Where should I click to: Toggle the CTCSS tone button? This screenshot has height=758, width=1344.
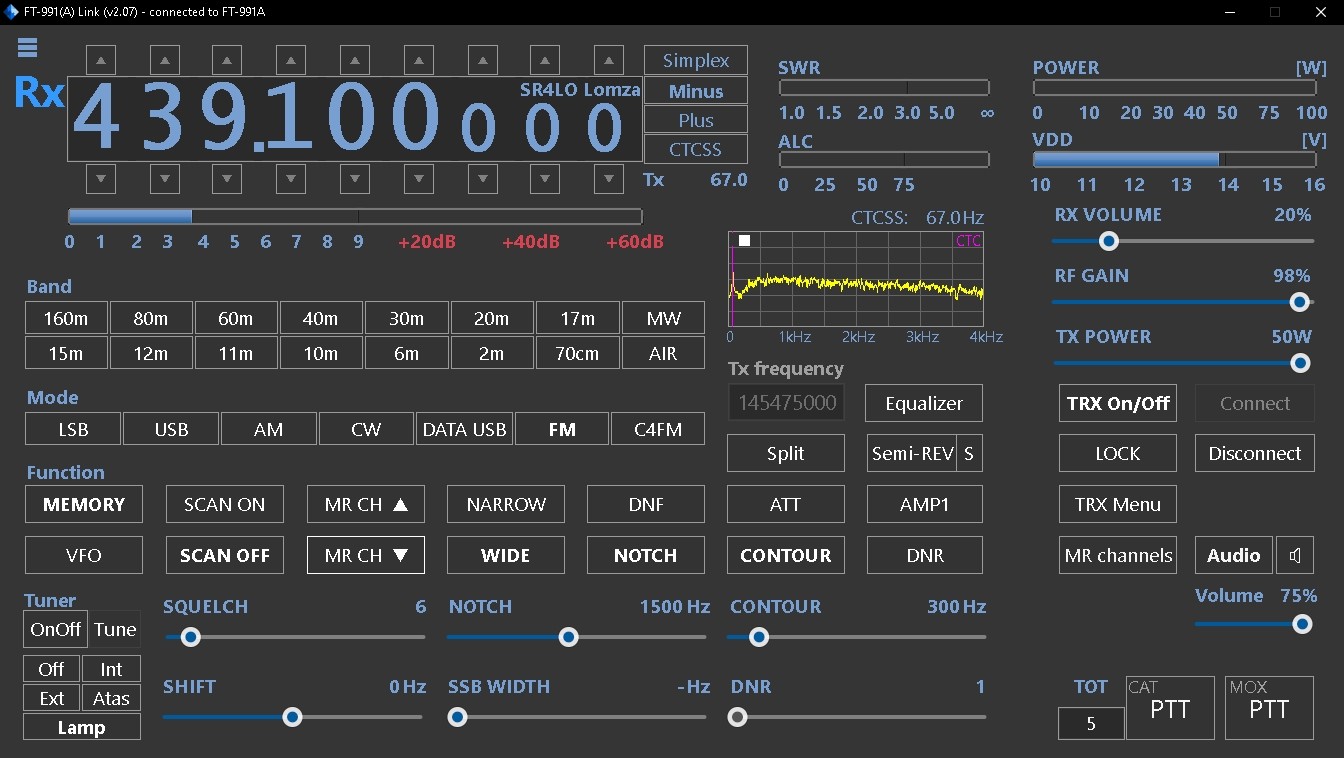(x=696, y=150)
